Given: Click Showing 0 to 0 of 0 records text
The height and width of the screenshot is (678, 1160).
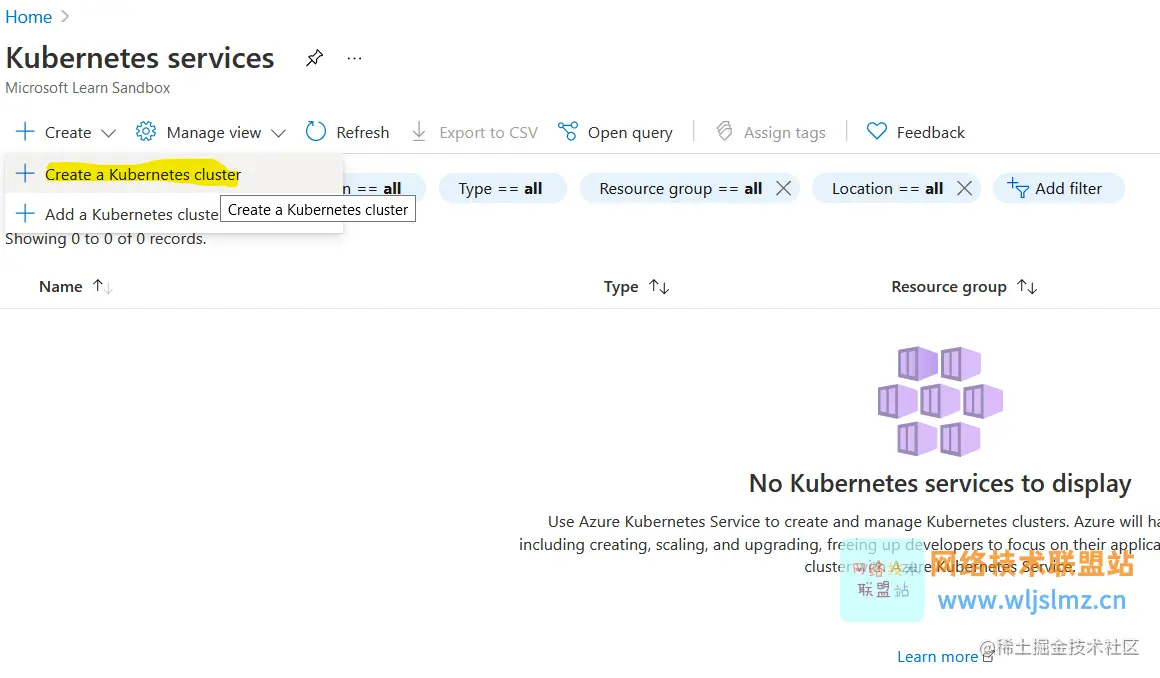Looking at the screenshot, I should (106, 239).
